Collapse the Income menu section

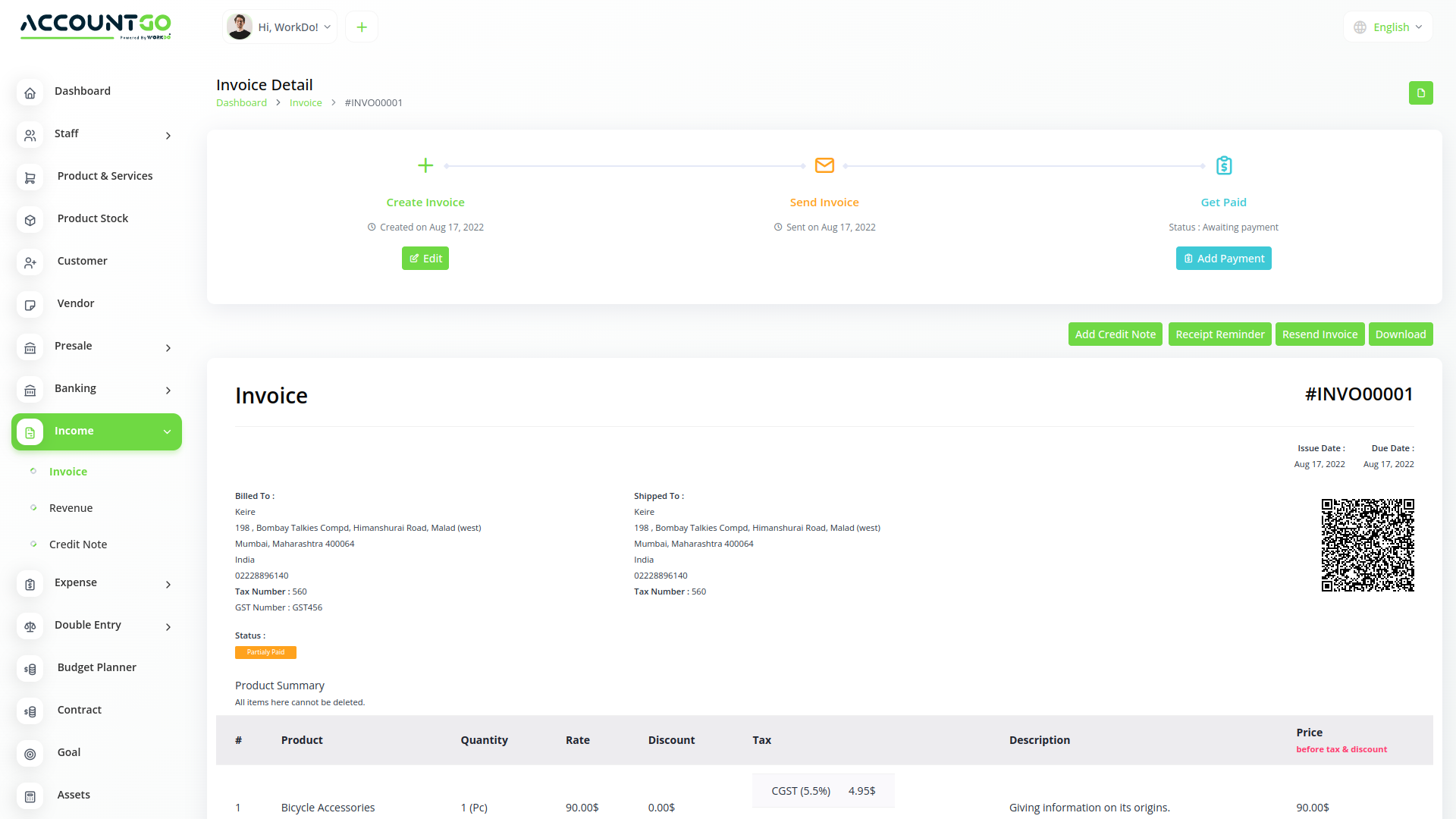click(x=166, y=431)
